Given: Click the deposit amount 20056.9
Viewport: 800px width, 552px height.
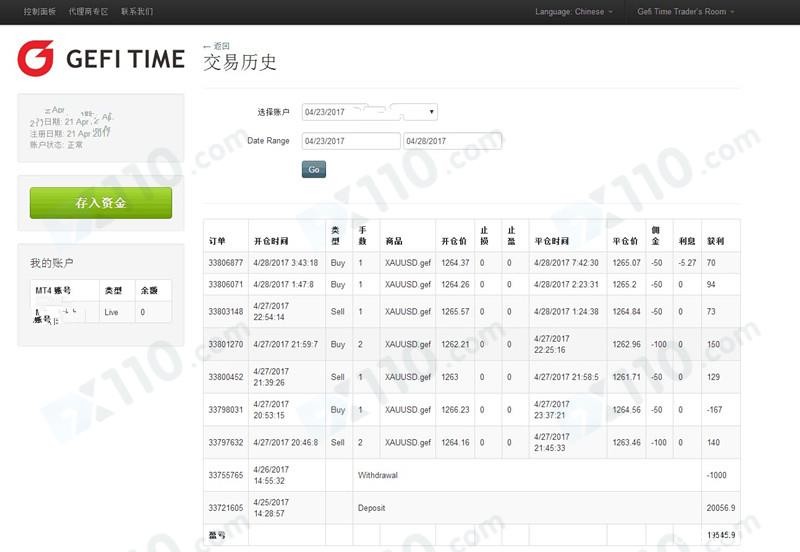Looking at the screenshot, I should tap(721, 508).
